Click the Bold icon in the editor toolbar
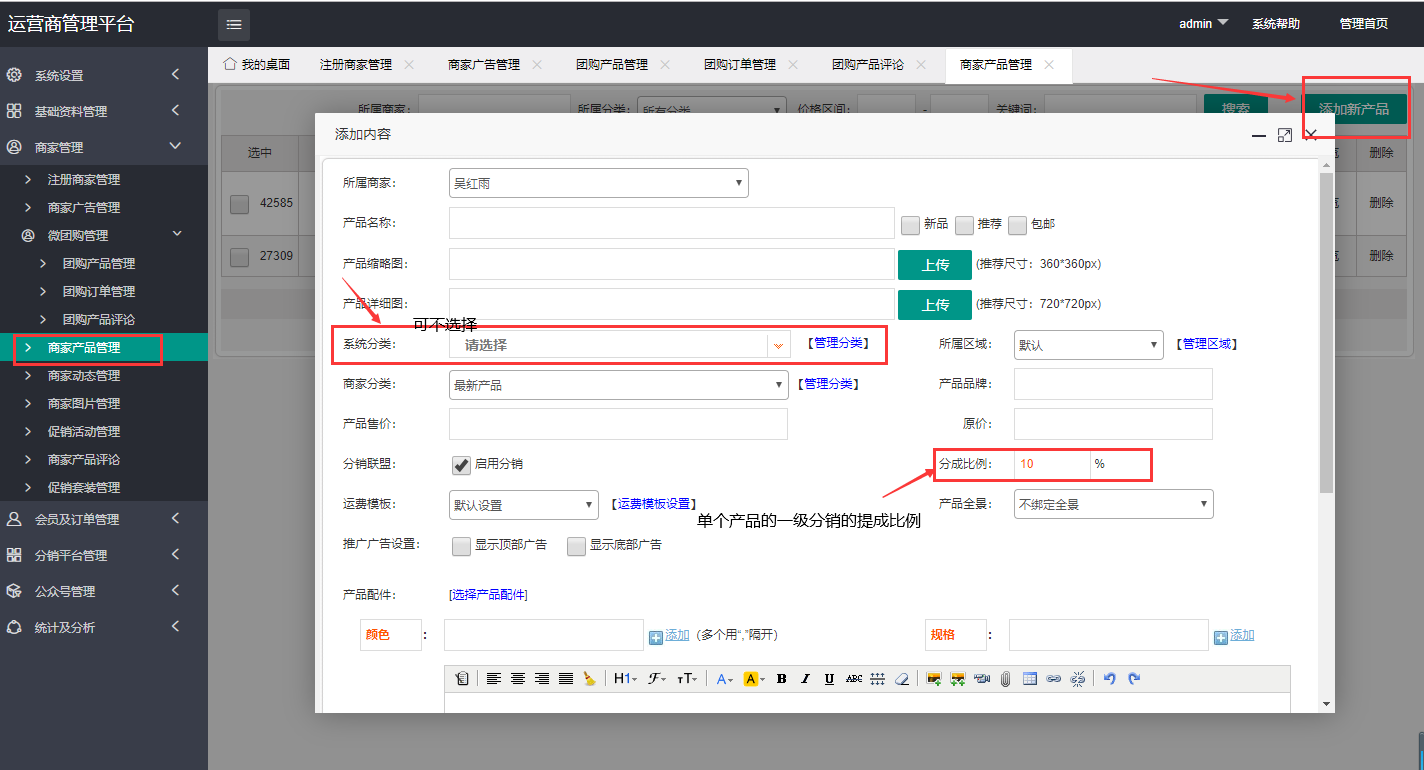The height and width of the screenshot is (770, 1424). pyautogui.click(x=781, y=679)
